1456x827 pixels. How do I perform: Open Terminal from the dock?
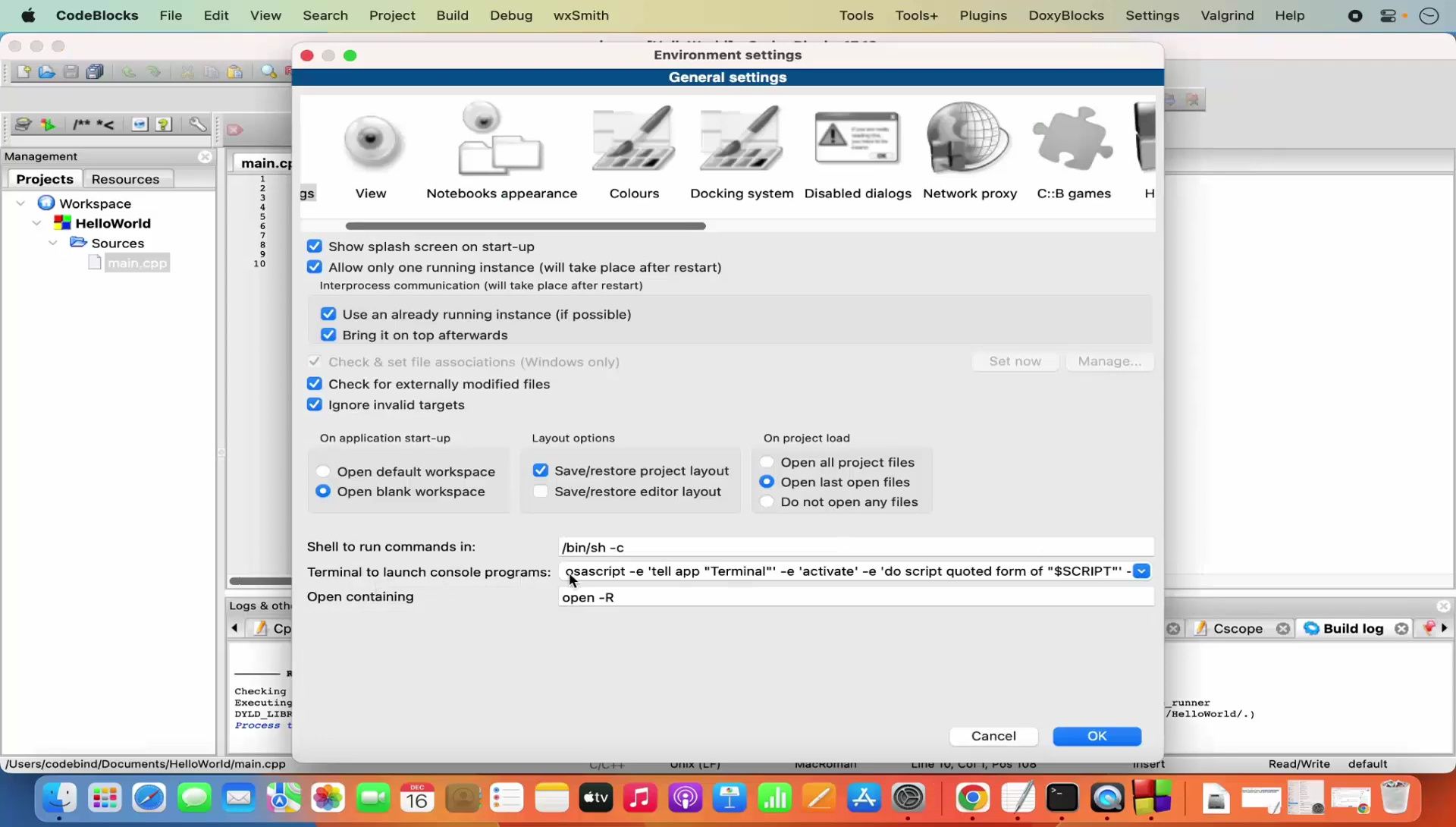(x=1062, y=797)
